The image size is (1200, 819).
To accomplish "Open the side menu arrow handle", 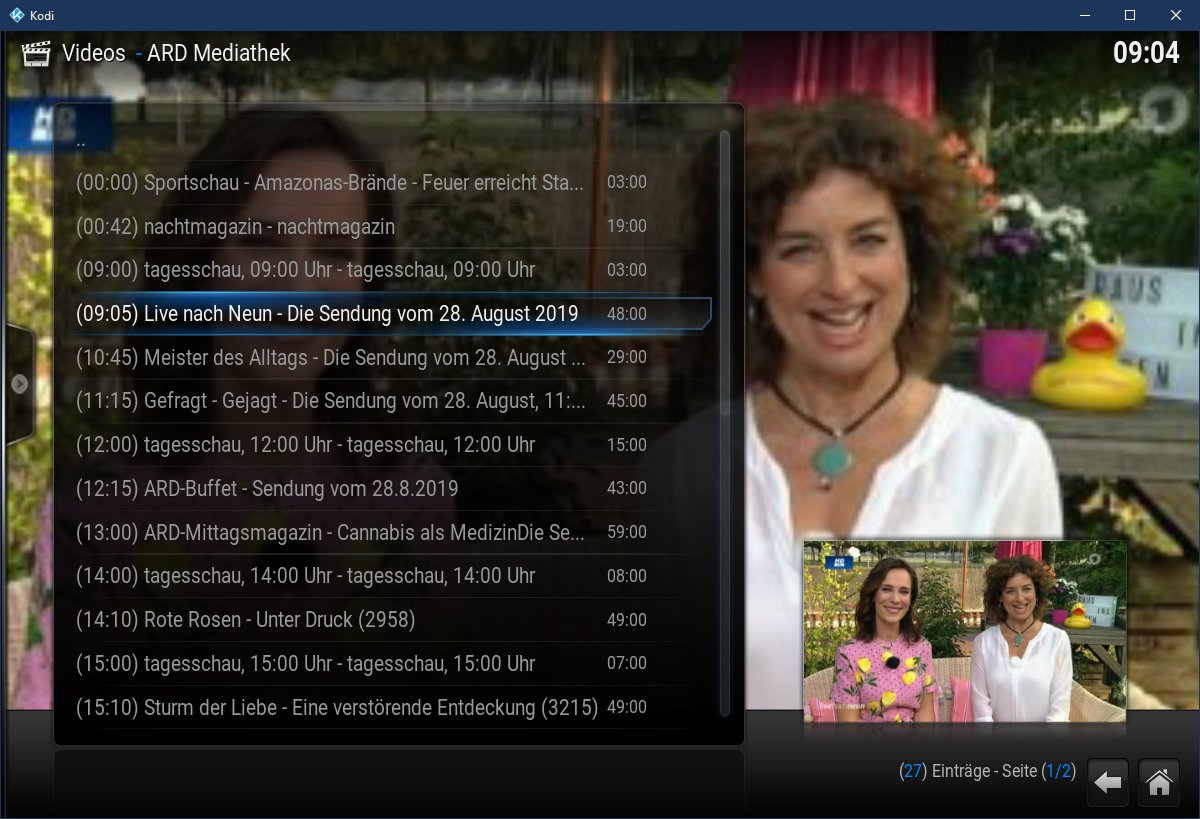I will (x=19, y=384).
